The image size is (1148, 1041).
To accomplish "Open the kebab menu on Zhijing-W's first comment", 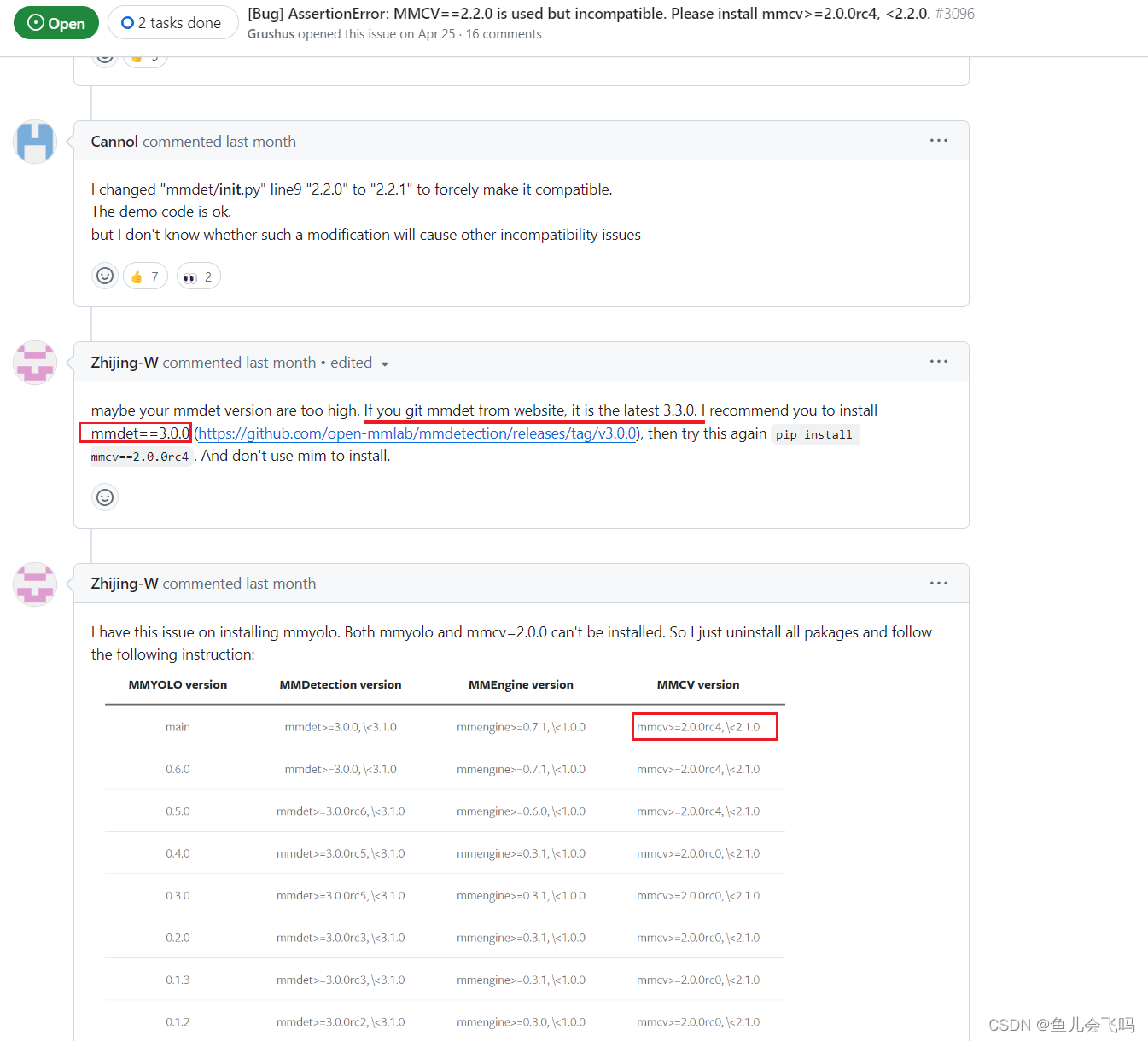I will (939, 361).
